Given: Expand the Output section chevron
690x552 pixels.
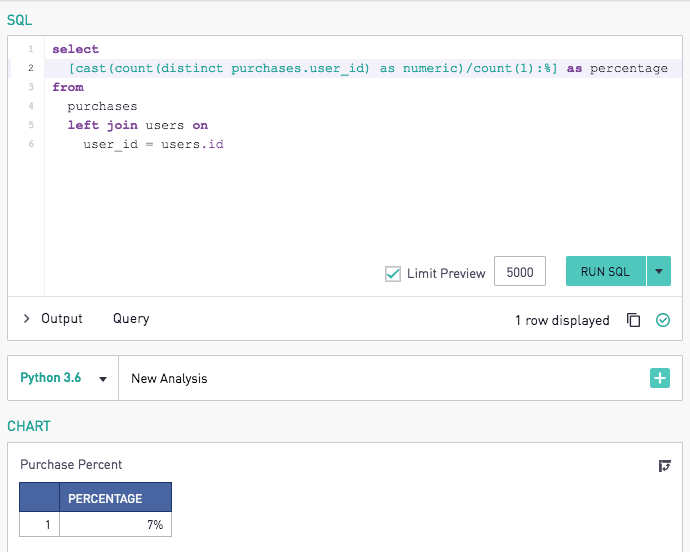Looking at the screenshot, I should tap(26, 318).
